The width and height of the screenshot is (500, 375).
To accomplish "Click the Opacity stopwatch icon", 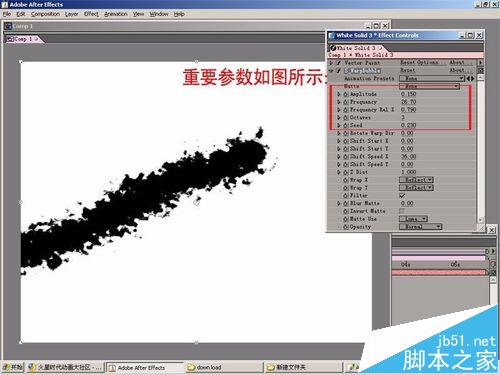I will pos(346,227).
